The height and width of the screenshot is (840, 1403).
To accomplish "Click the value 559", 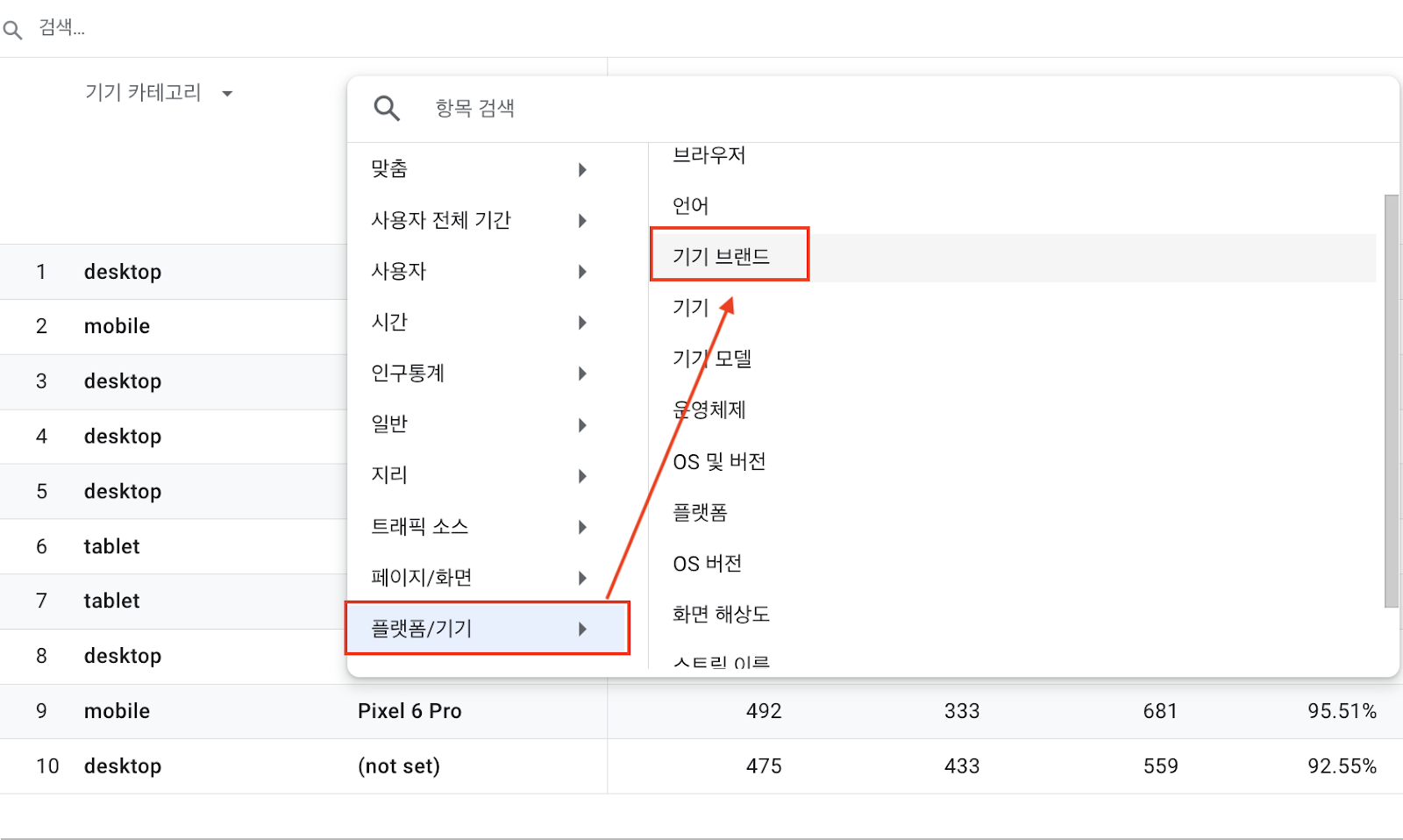I will [1160, 766].
